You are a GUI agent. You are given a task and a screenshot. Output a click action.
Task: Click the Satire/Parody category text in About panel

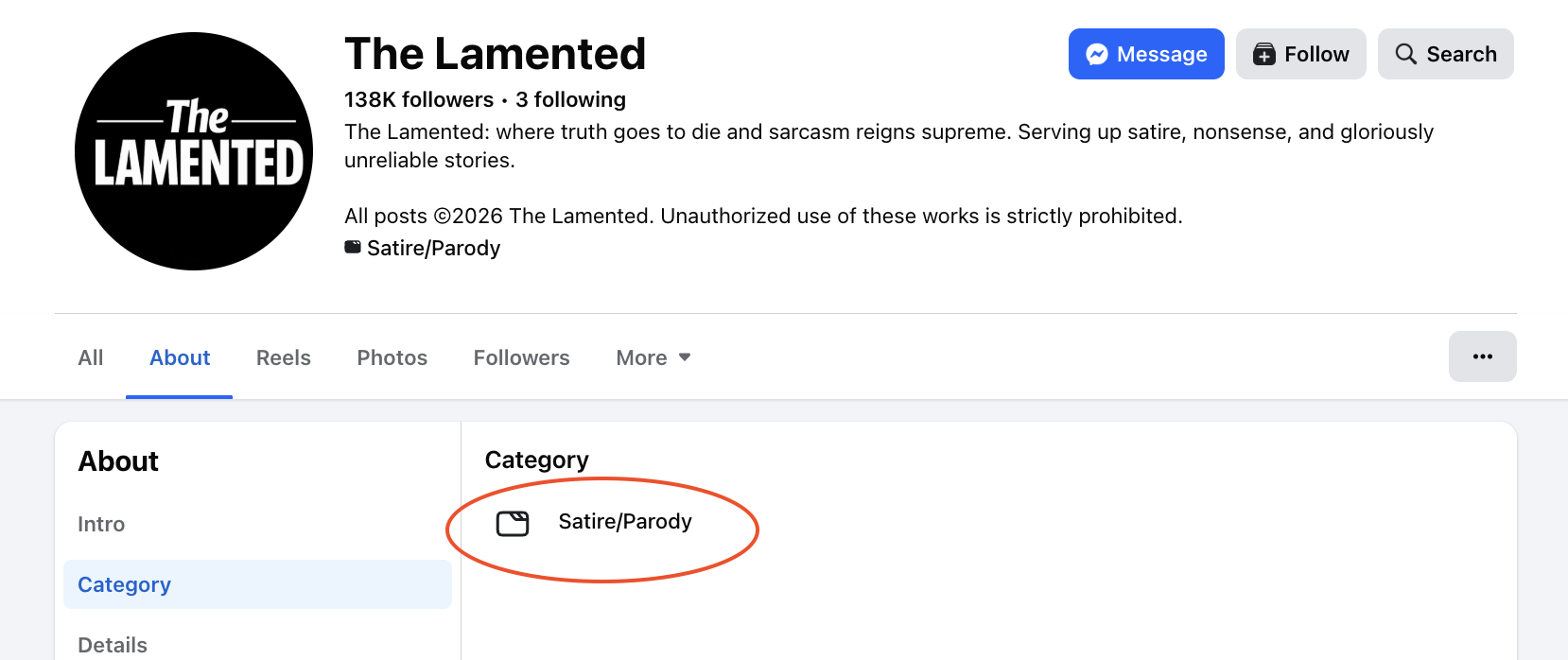(625, 522)
